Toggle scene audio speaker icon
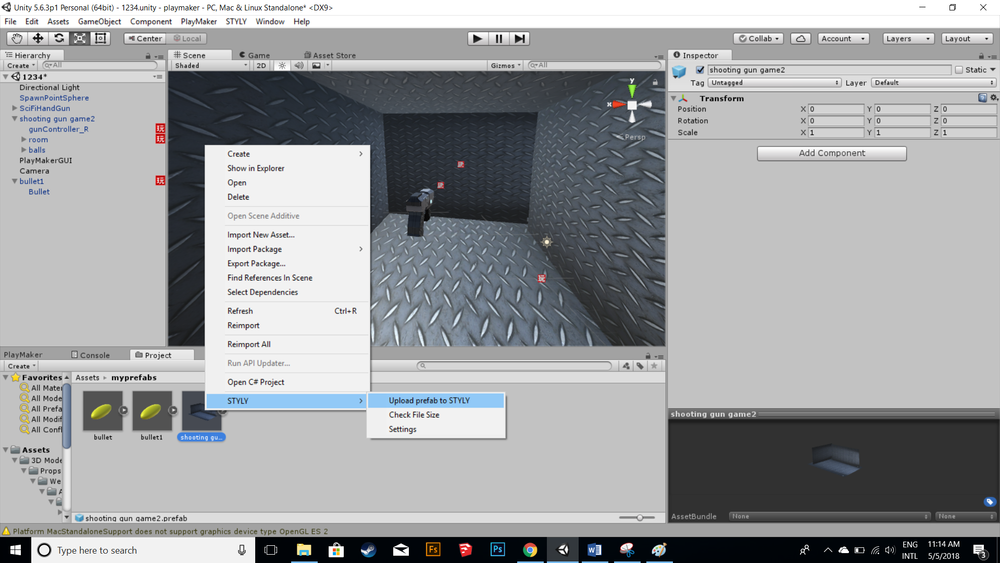This screenshot has height=563, width=1000. tap(298, 65)
